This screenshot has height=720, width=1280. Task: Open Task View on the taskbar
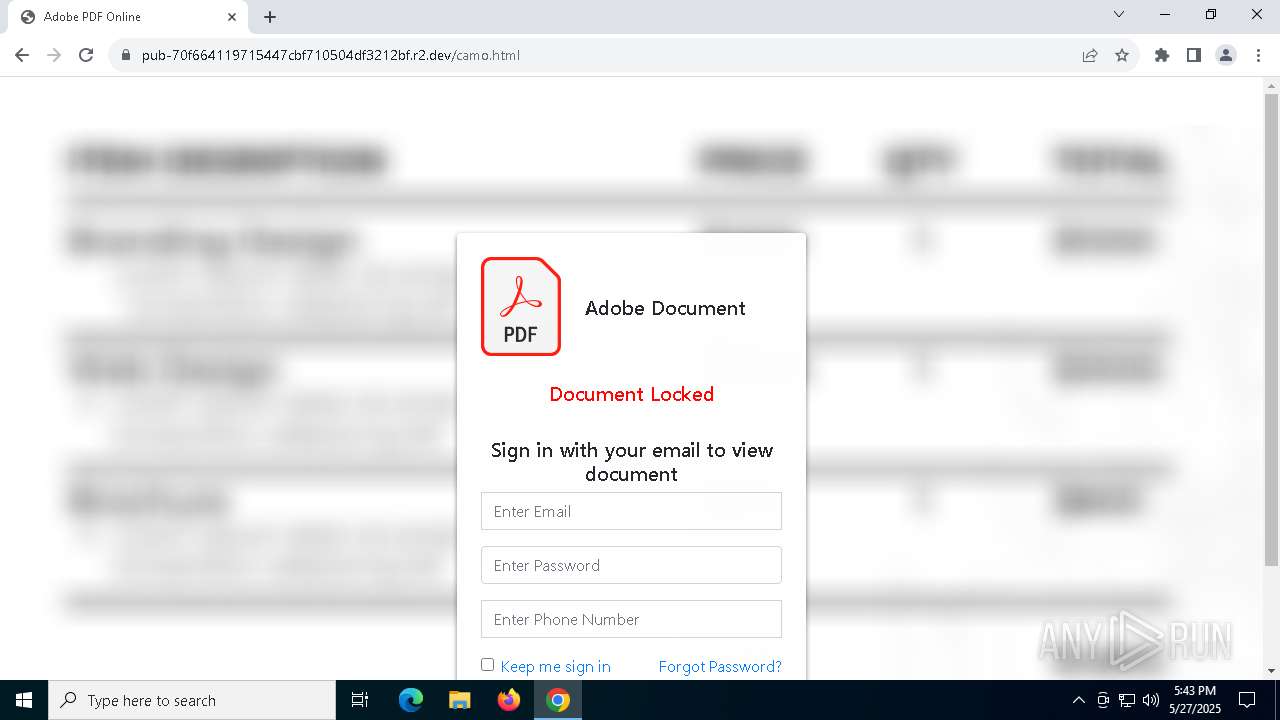[360, 700]
